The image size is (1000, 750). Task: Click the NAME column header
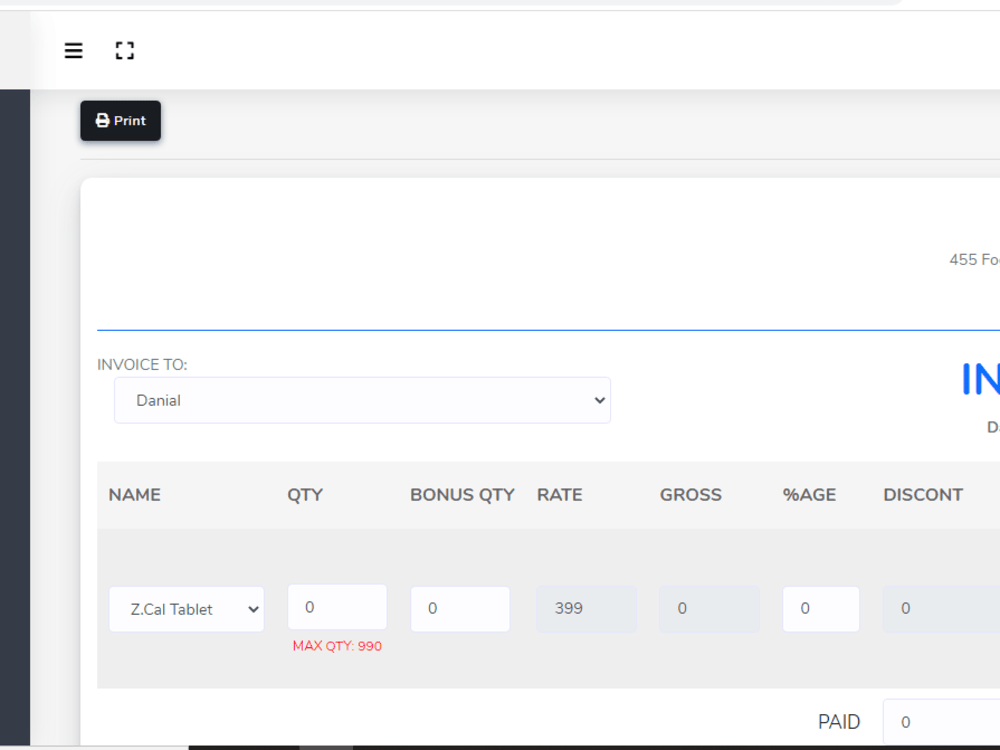tap(135, 495)
